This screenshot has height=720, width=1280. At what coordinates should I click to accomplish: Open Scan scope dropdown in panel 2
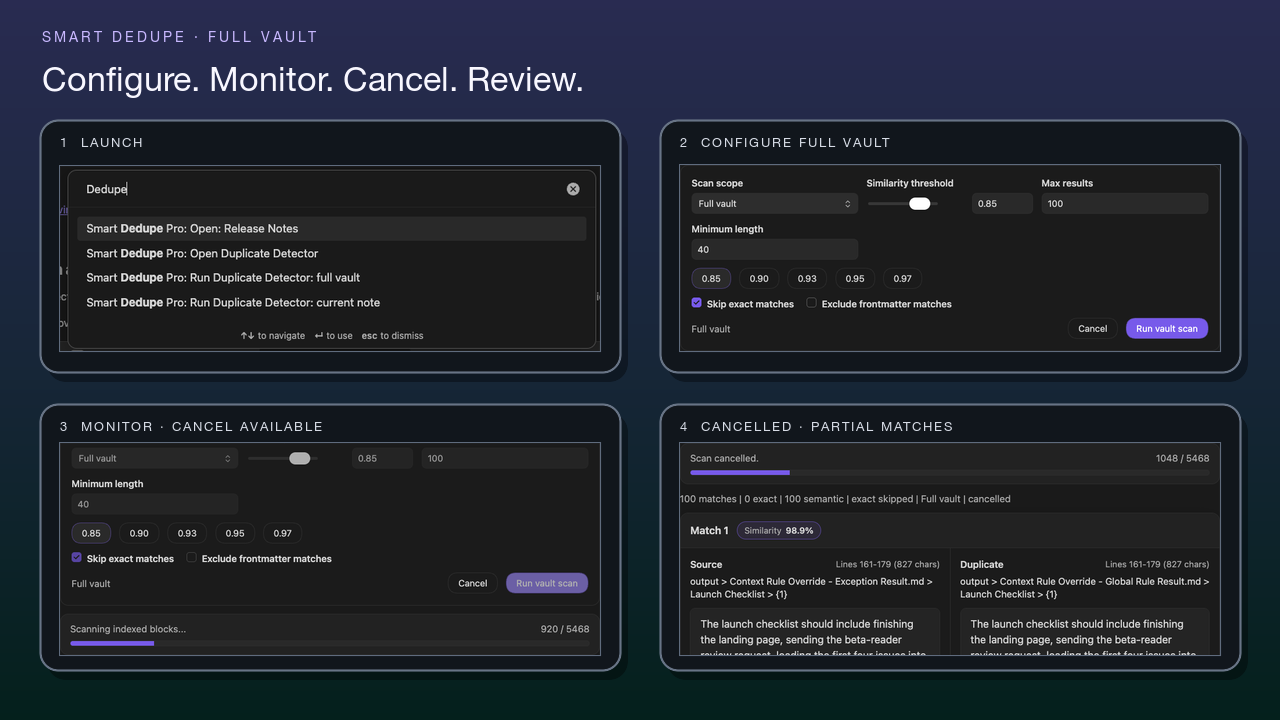[x=775, y=203]
